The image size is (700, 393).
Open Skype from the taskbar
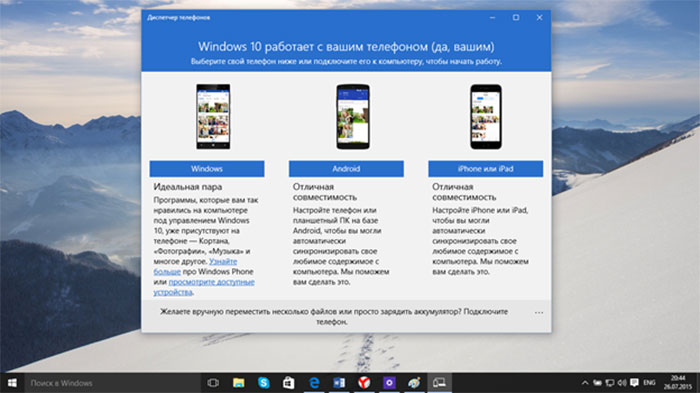coord(263,383)
